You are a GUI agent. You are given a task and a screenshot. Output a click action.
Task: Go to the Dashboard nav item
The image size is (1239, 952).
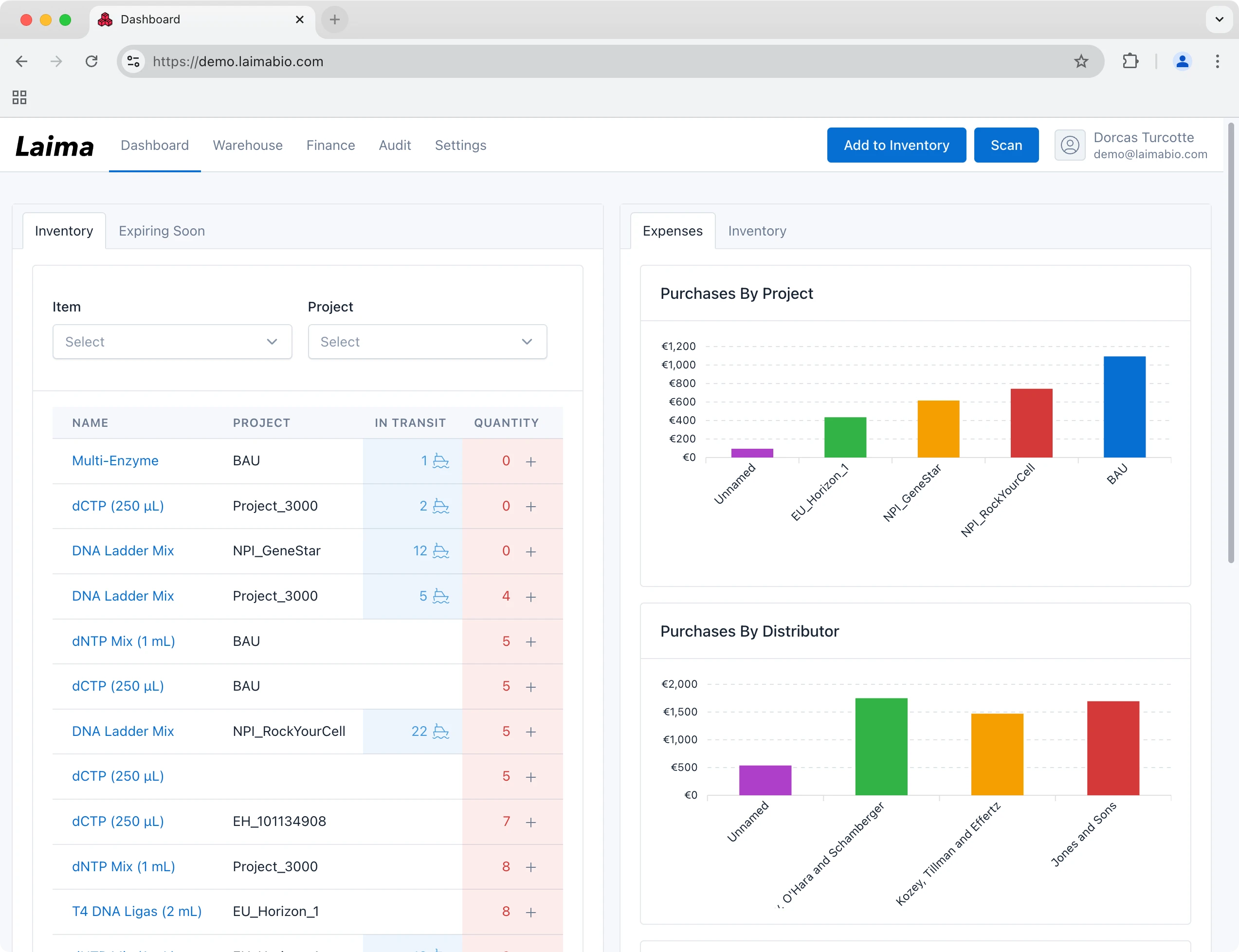[x=155, y=146]
